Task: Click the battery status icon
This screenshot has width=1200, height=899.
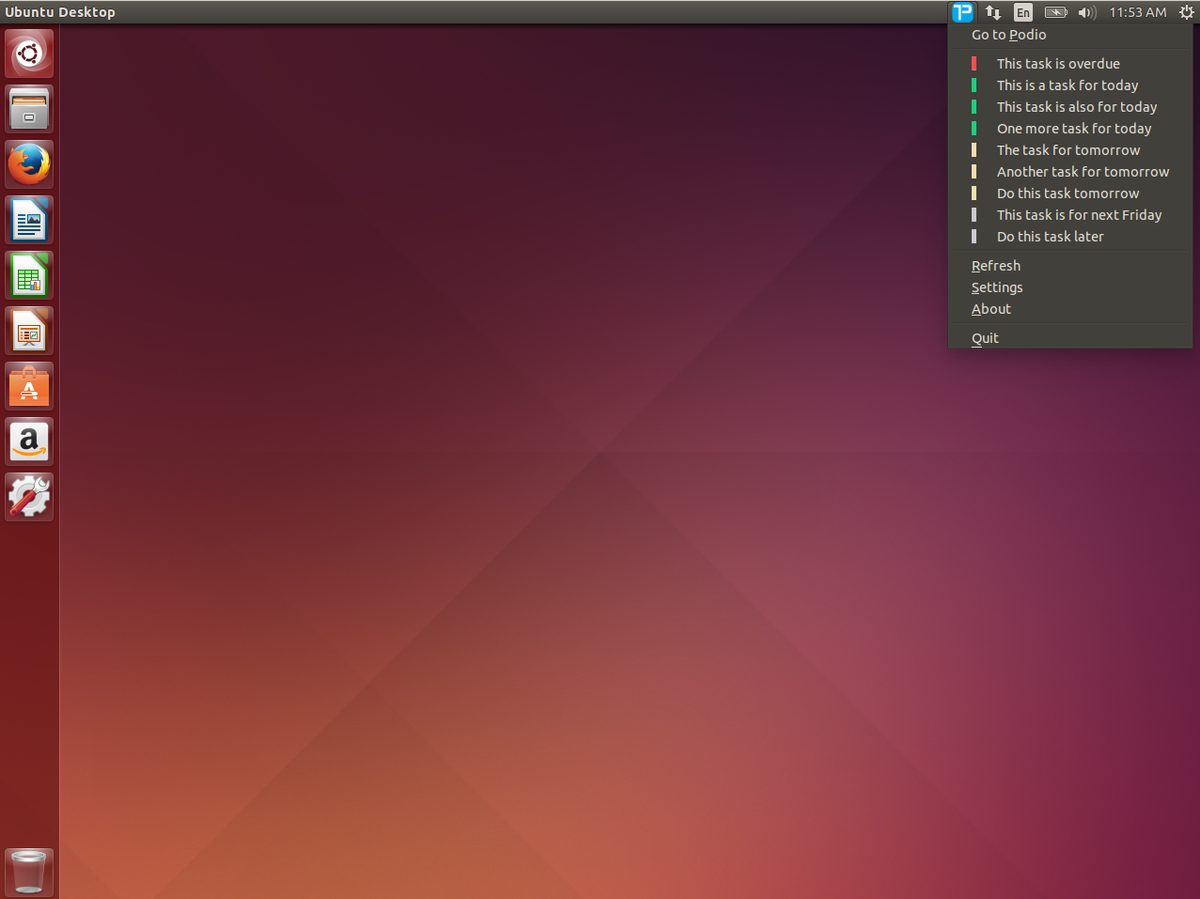Action: click(x=1055, y=12)
